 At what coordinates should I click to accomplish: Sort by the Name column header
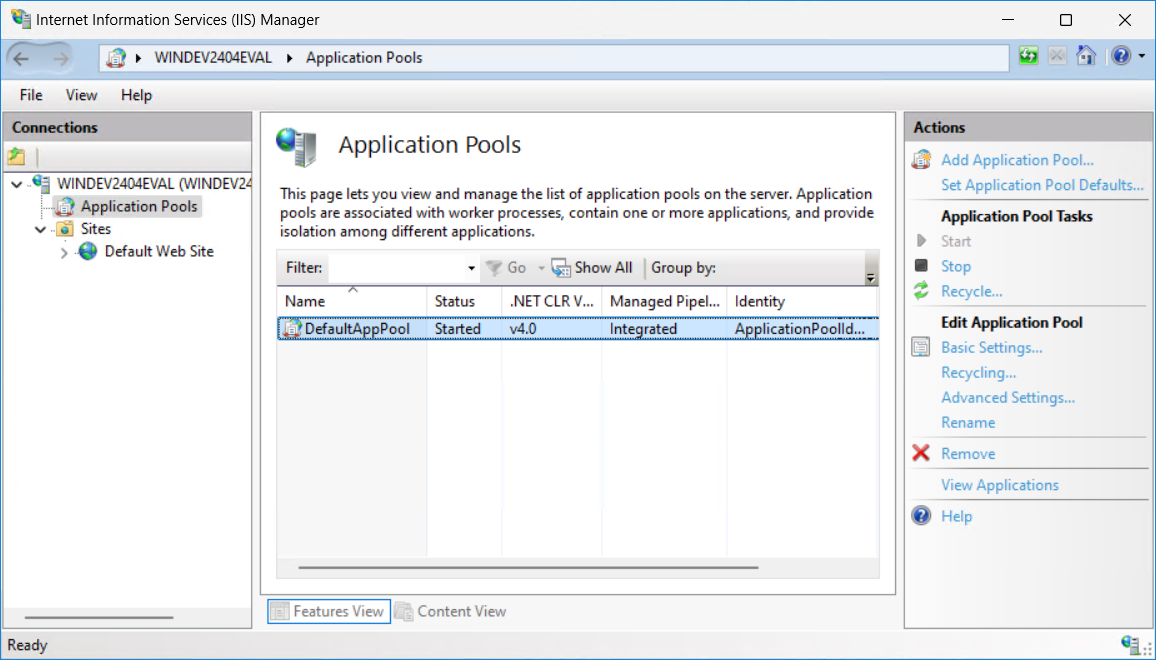[x=352, y=301]
